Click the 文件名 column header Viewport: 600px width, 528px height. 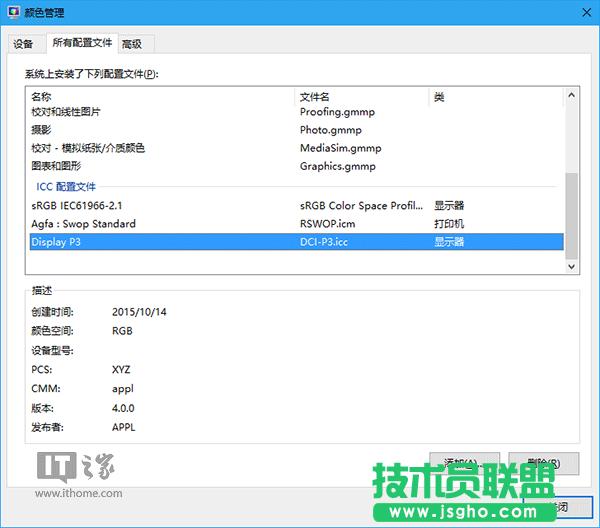coord(360,97)
